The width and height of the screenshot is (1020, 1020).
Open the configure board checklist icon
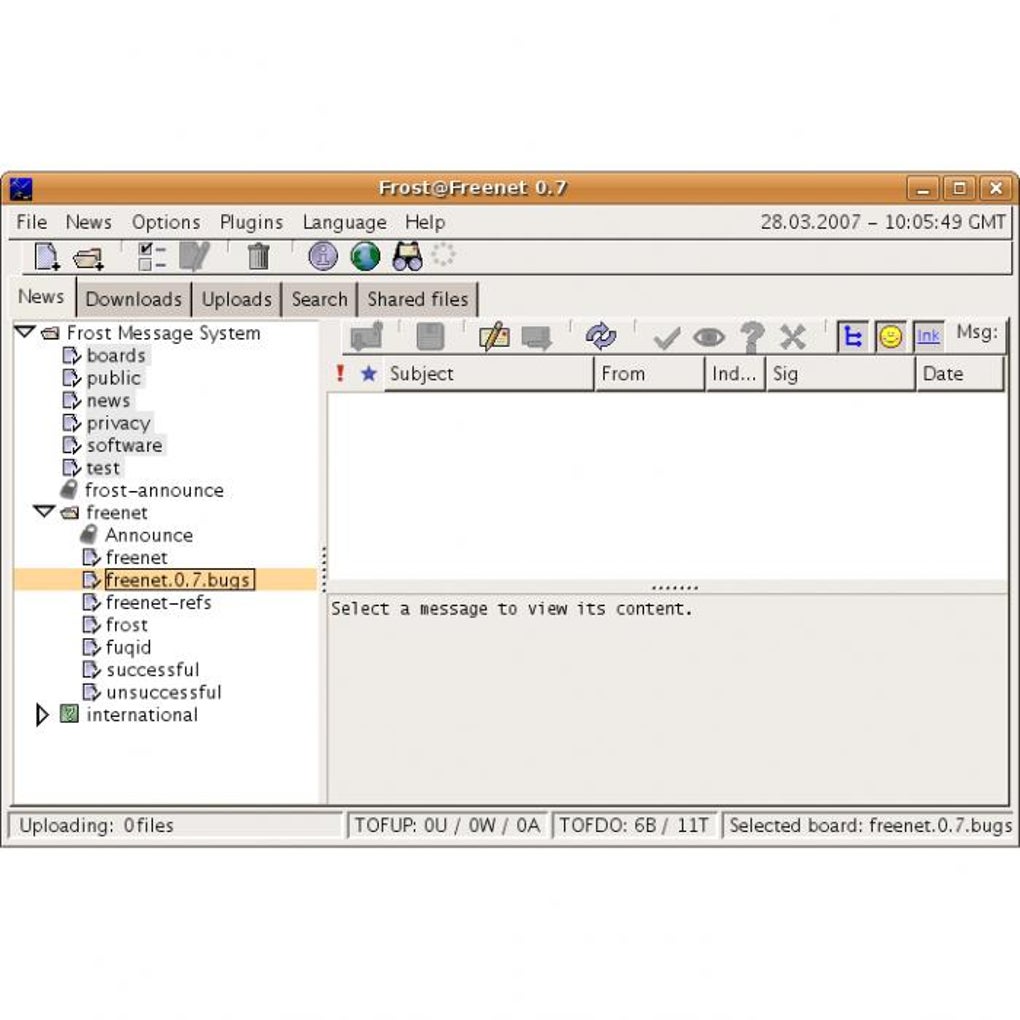[x=152, y=256]
